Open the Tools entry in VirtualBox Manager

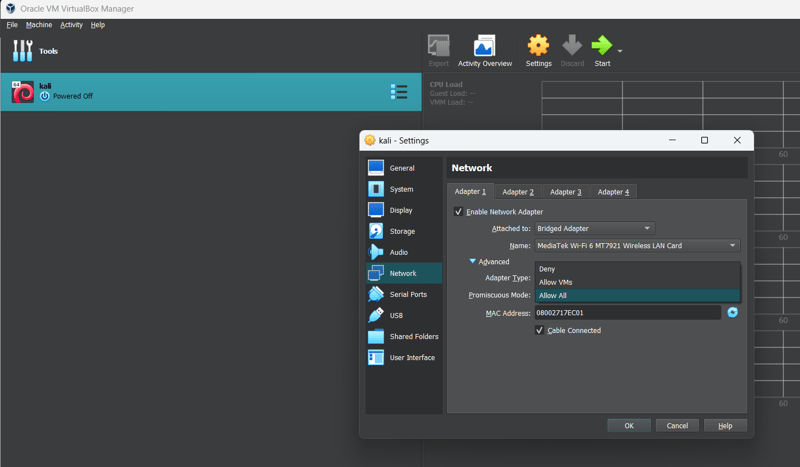(35, 51)
